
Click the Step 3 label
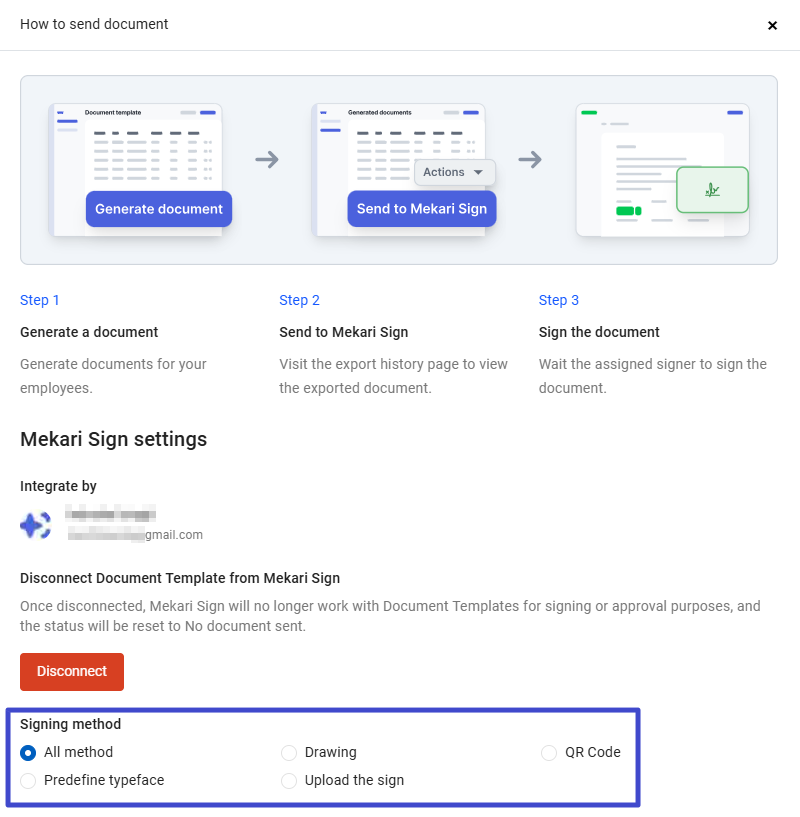pos(559,300)
